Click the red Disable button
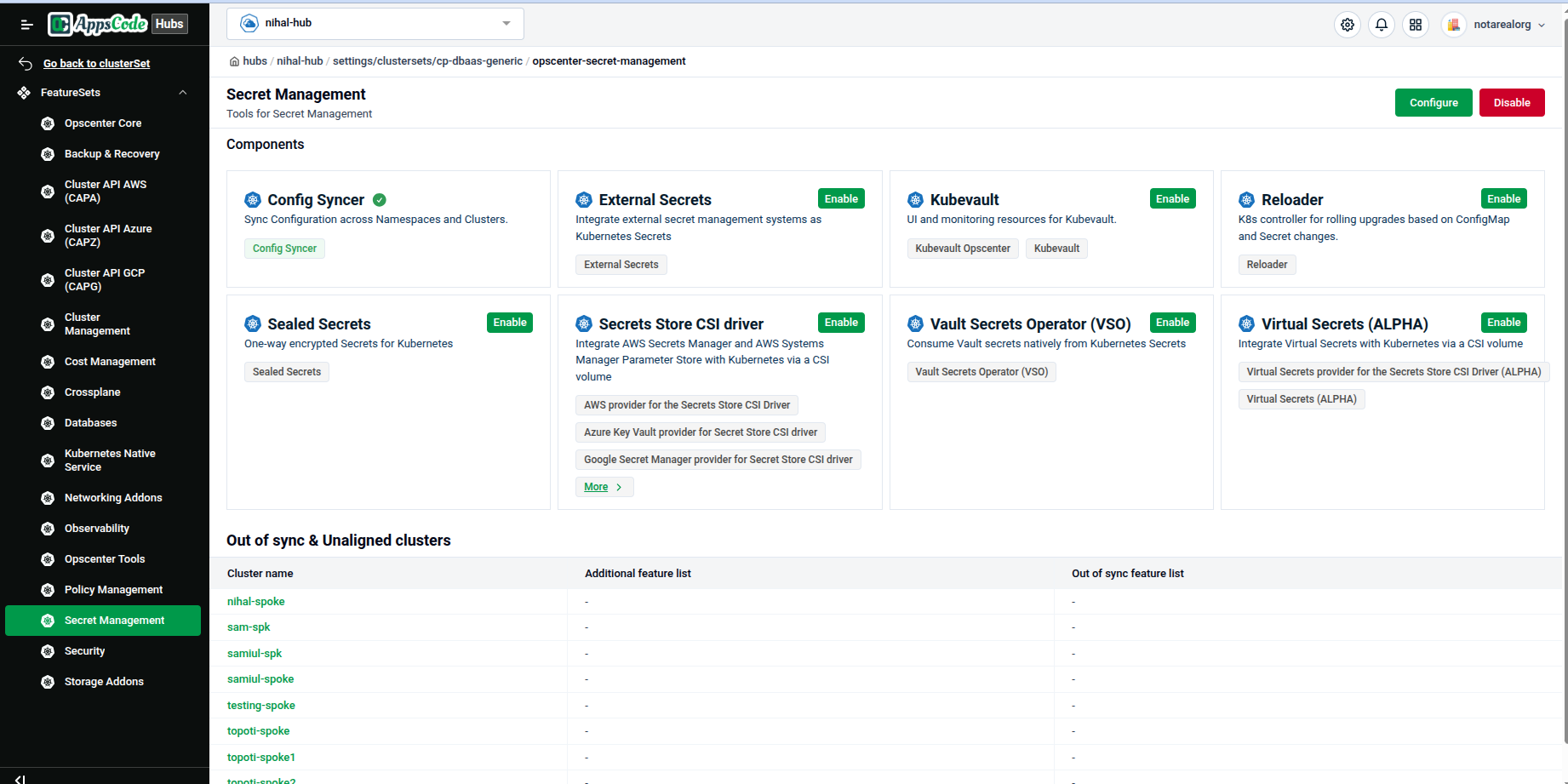1568x784 pixels. 1512,102
